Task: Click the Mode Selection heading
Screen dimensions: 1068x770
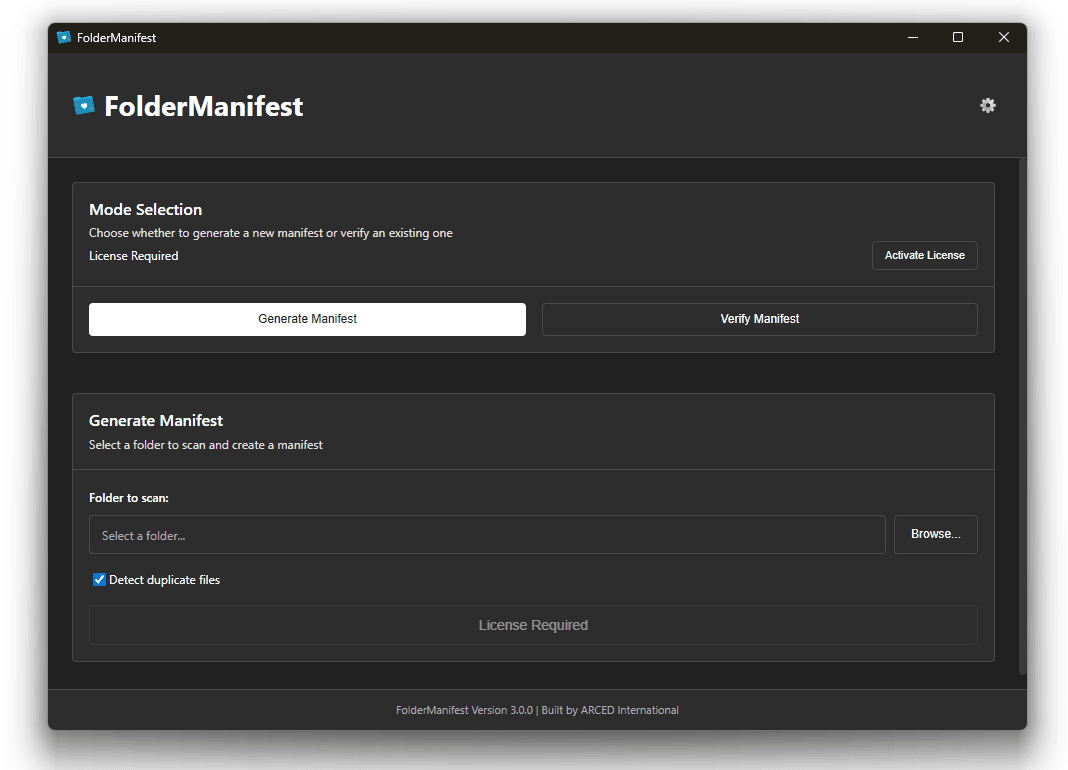Action: (145, 210)
